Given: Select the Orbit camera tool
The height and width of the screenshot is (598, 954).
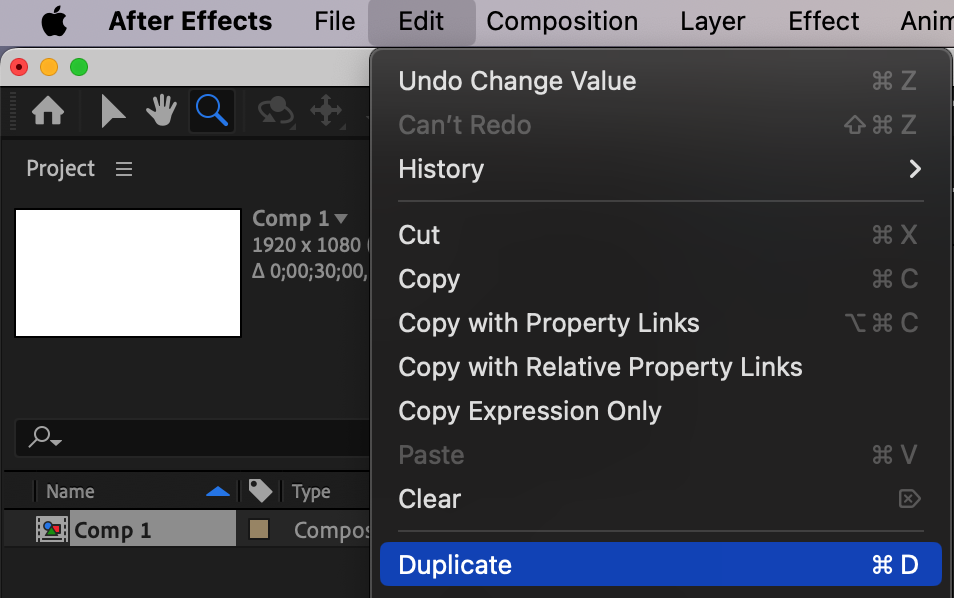Looking at the screenshot, I should tap(275, 111).
